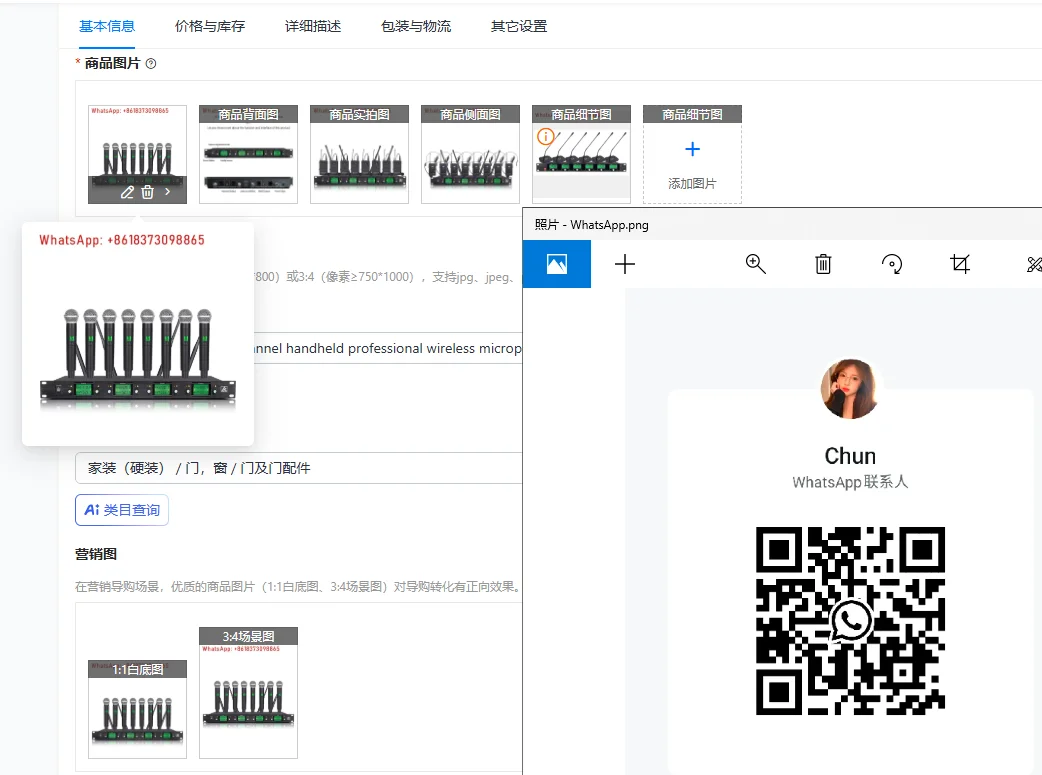Select the 1:1白底图 marketing thumbnail

pyautogui.click(x=138, y=709)
